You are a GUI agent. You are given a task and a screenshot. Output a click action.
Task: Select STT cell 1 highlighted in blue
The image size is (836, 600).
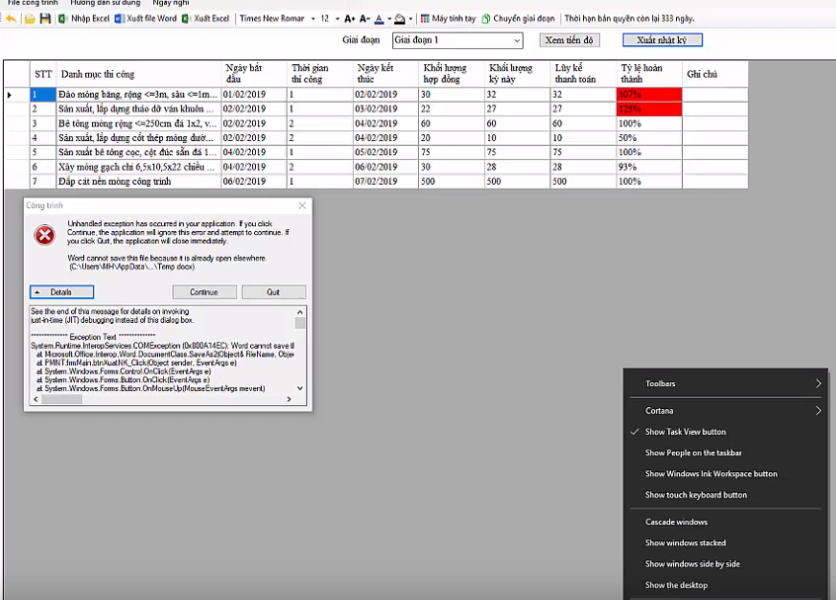[x=43, y=95]
